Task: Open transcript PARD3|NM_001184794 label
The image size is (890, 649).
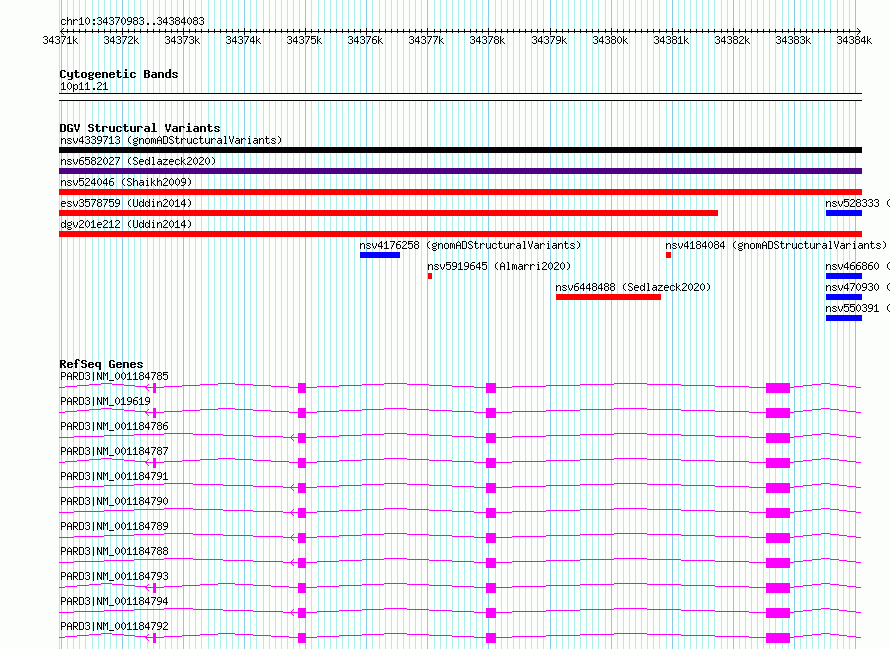Action: pos(114,601)
